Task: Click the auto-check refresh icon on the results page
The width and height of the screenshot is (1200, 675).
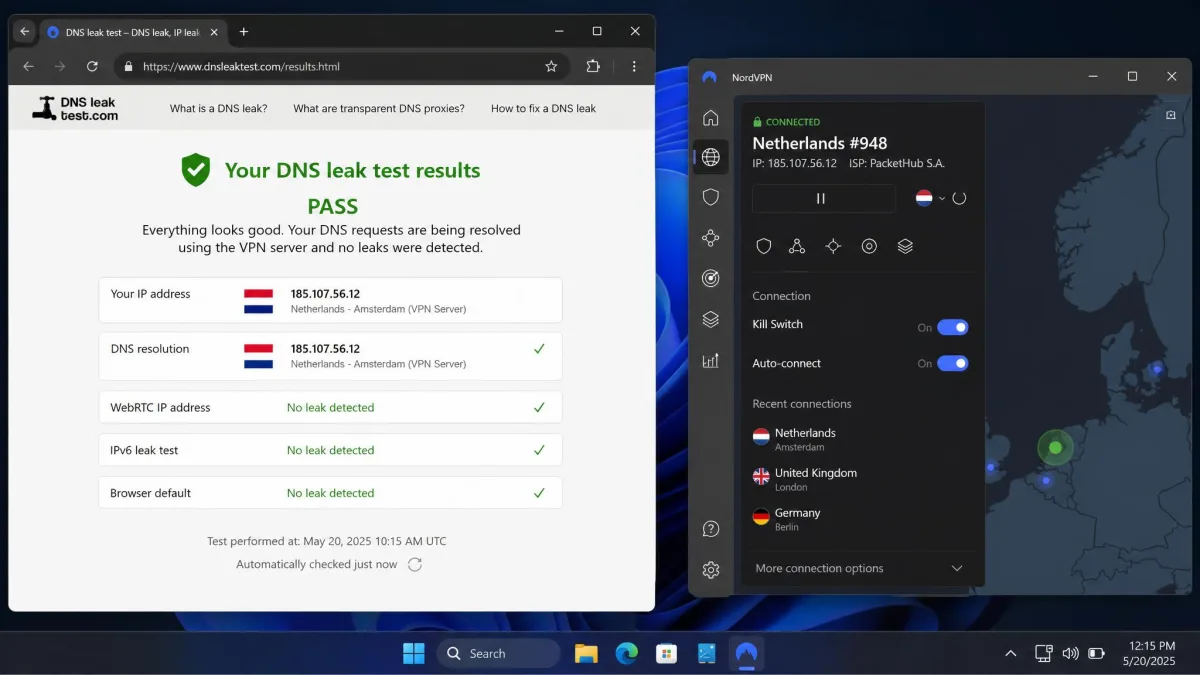Action: tap(415, 564)
